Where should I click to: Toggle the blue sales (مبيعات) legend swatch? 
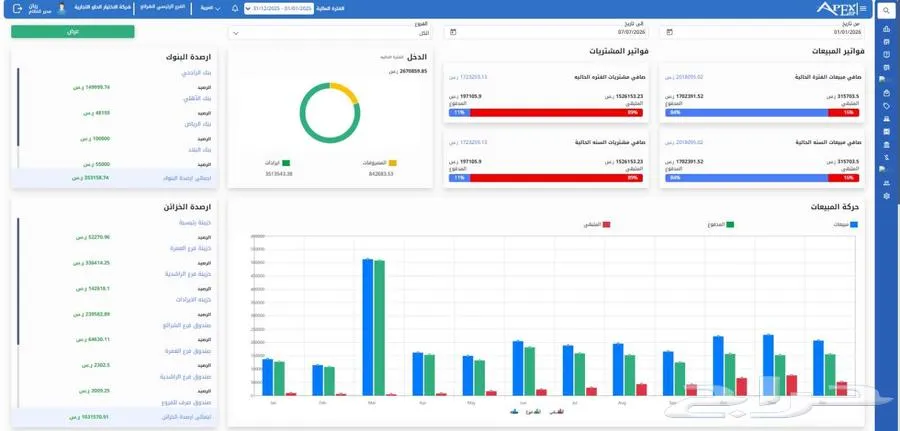point(854,225)
